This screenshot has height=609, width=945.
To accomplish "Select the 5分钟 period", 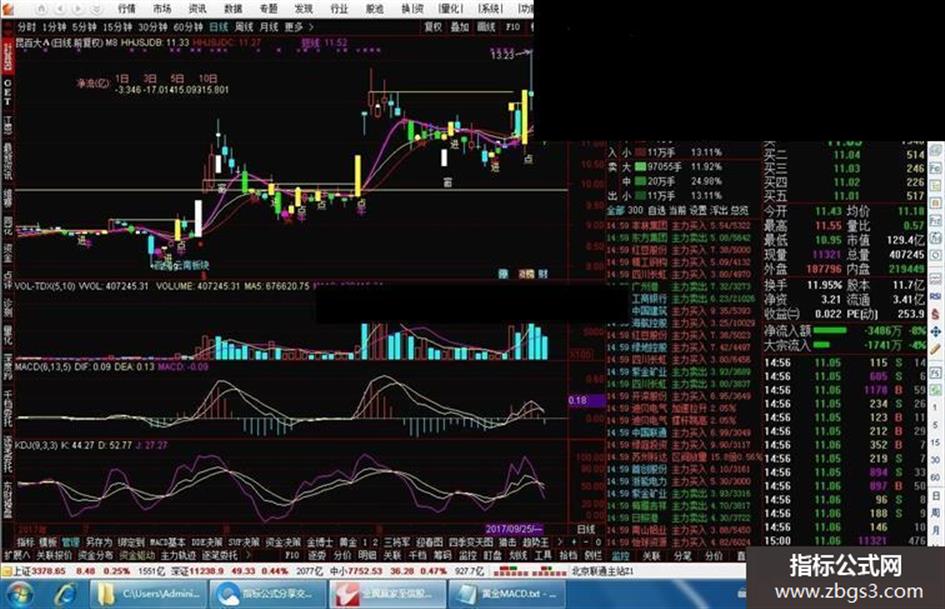I will click(x=84, y=27).
